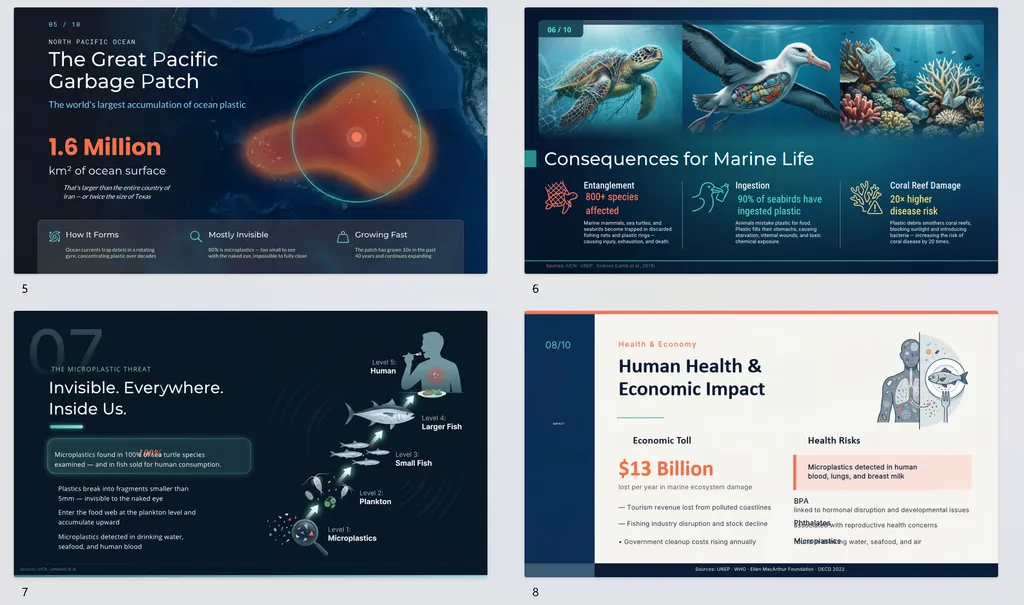The image size is (1024, 605).
Task: Select the sea turtle in net photo
Action: [610, 78]
